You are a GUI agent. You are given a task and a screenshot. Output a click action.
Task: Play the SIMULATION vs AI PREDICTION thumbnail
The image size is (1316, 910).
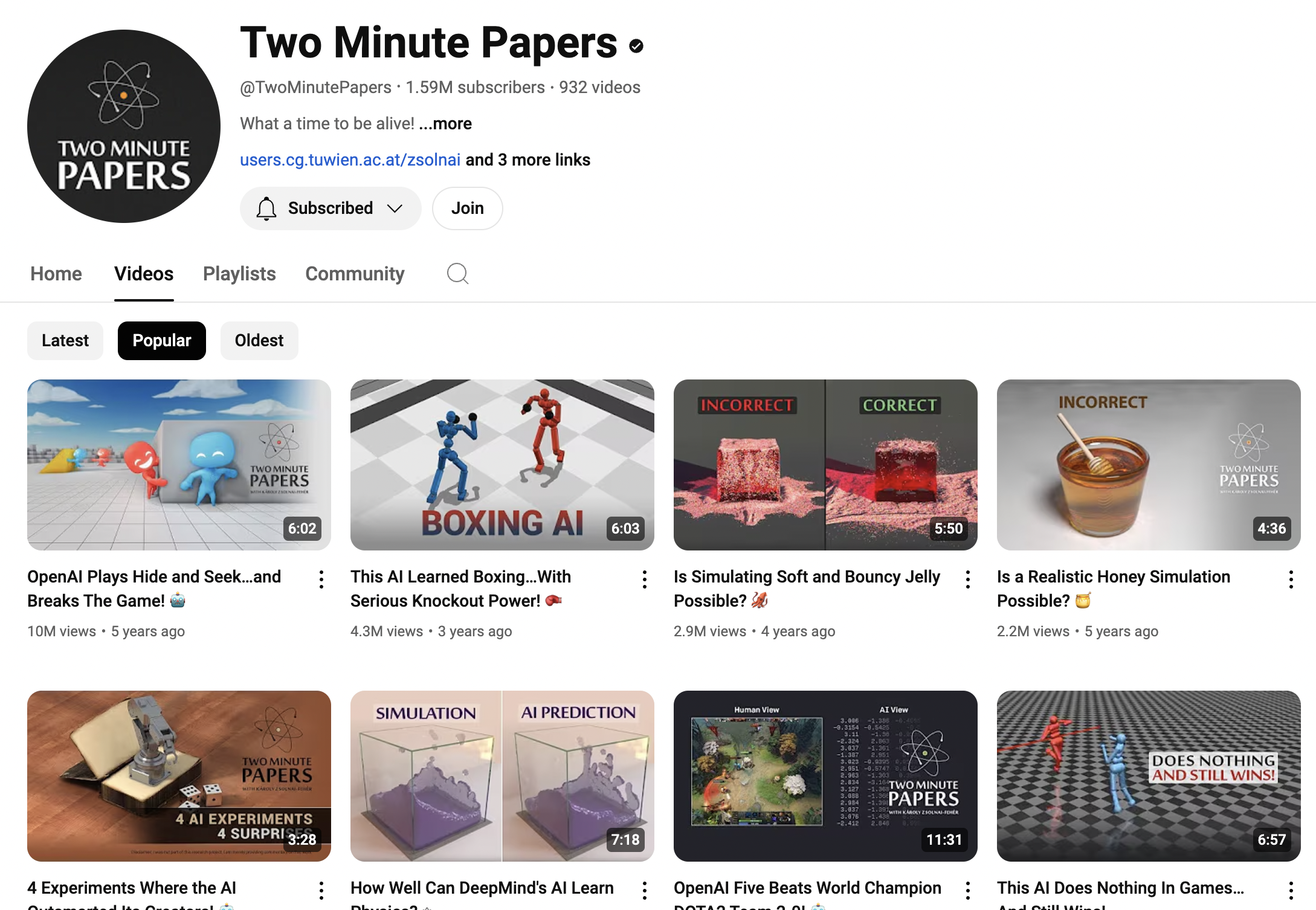click(502, 776)
